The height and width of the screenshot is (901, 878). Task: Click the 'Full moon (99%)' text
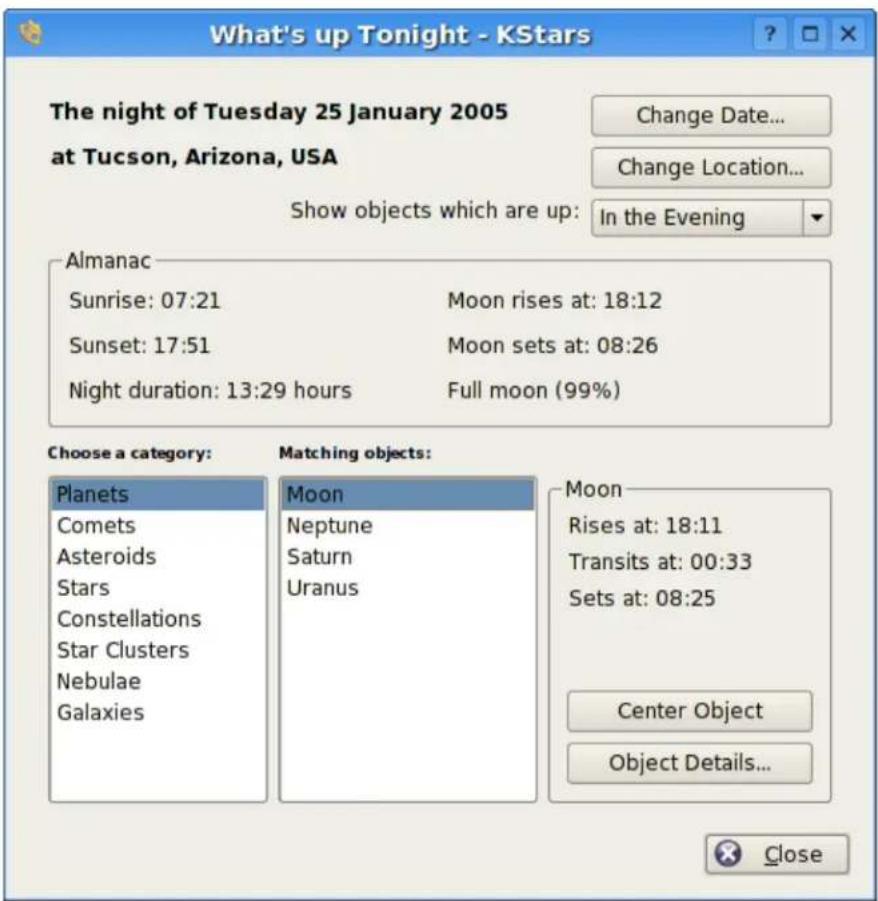[534, 390]
